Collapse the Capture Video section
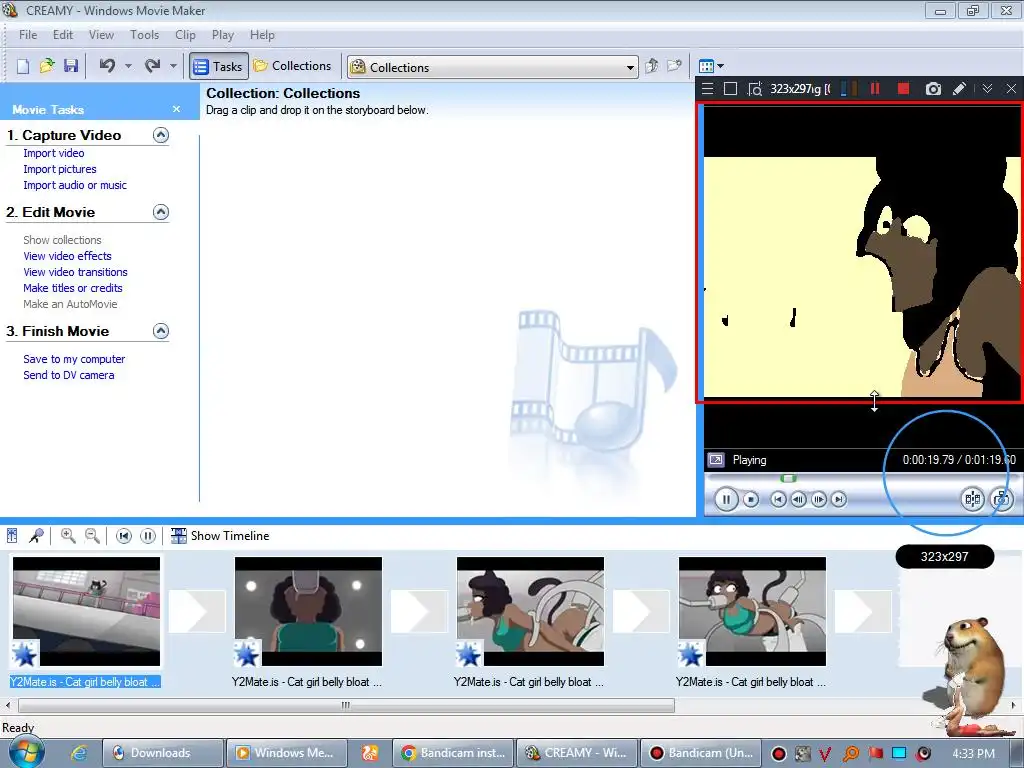 [x=161, y=135]
